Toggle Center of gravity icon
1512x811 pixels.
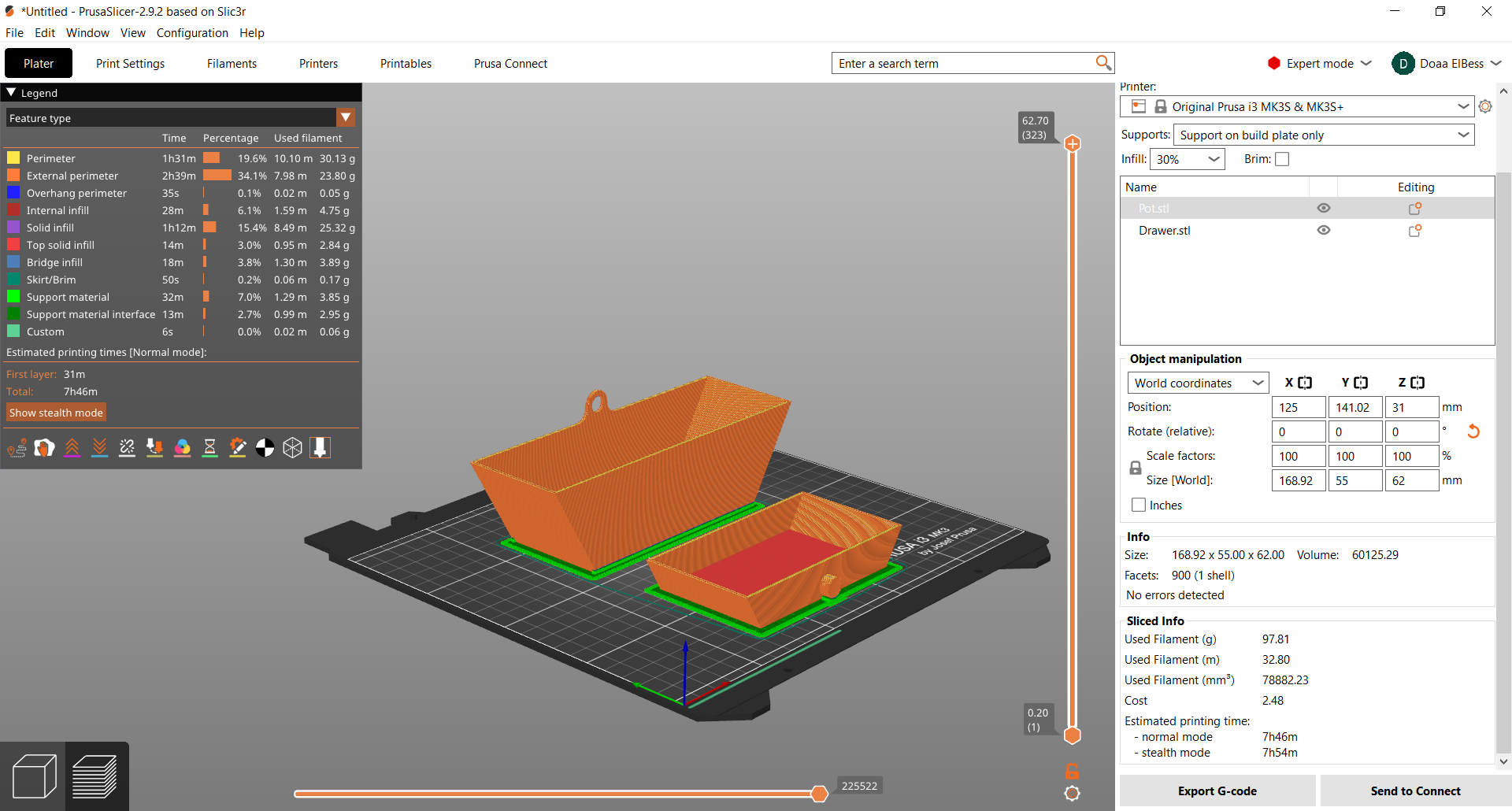pos(265,448)
